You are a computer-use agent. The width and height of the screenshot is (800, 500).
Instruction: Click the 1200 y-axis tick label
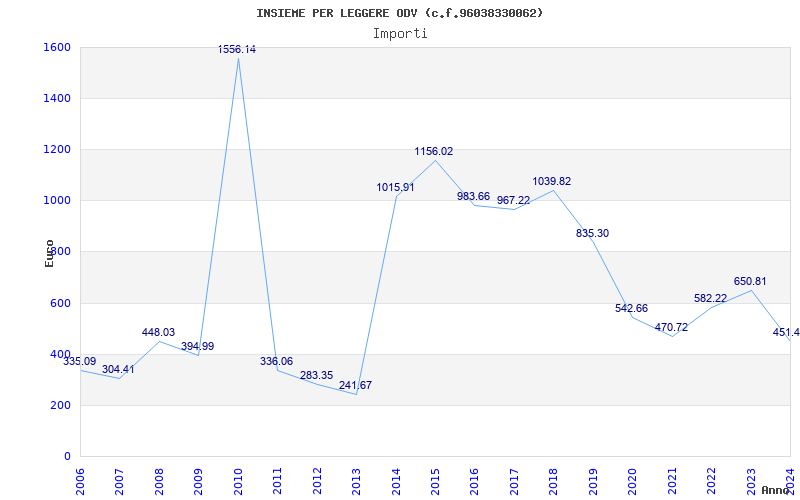coord(55,149)
